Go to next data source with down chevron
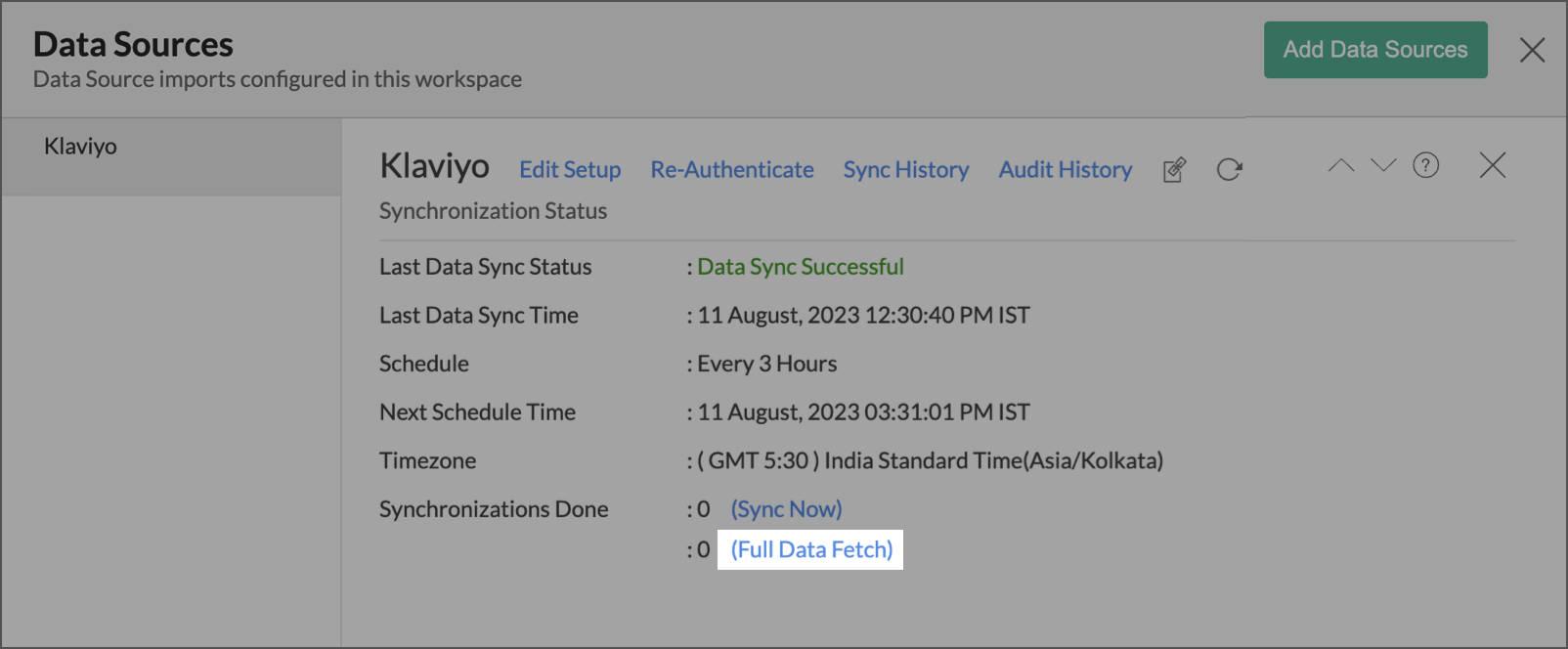 point(1383,165)
